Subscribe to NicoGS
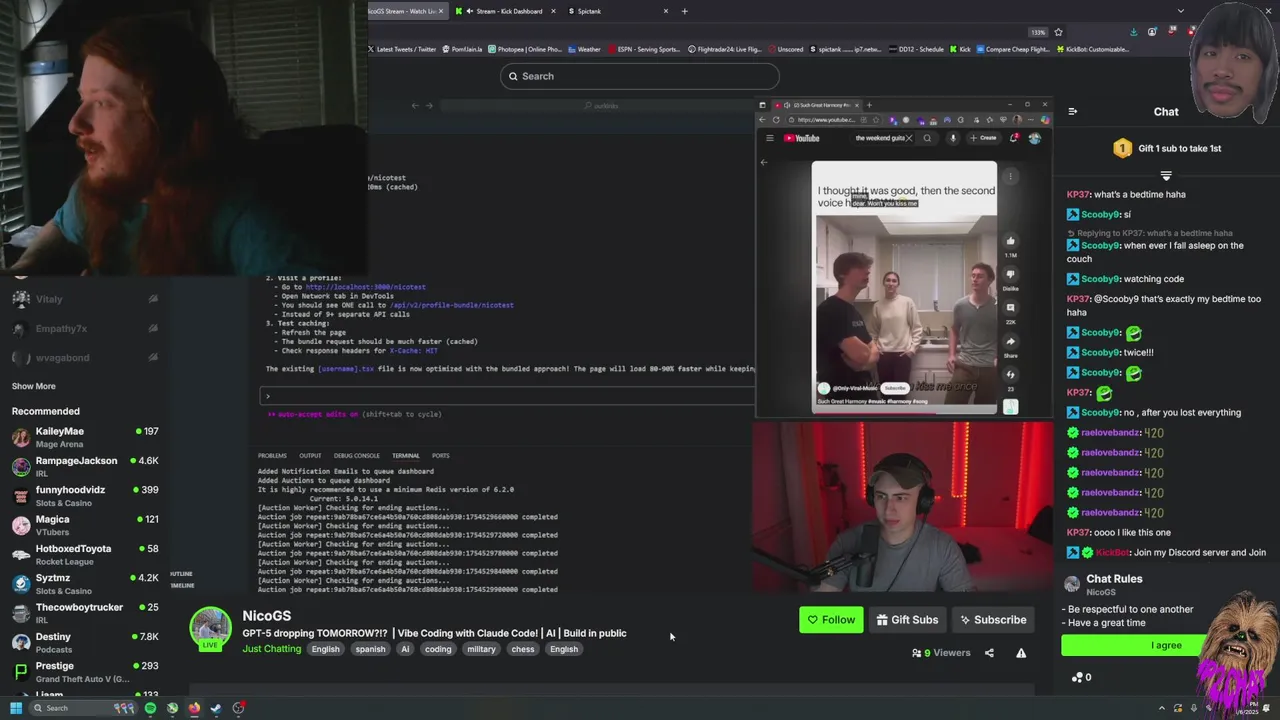This screenshot has height=720, width=1280. point(993,620)
